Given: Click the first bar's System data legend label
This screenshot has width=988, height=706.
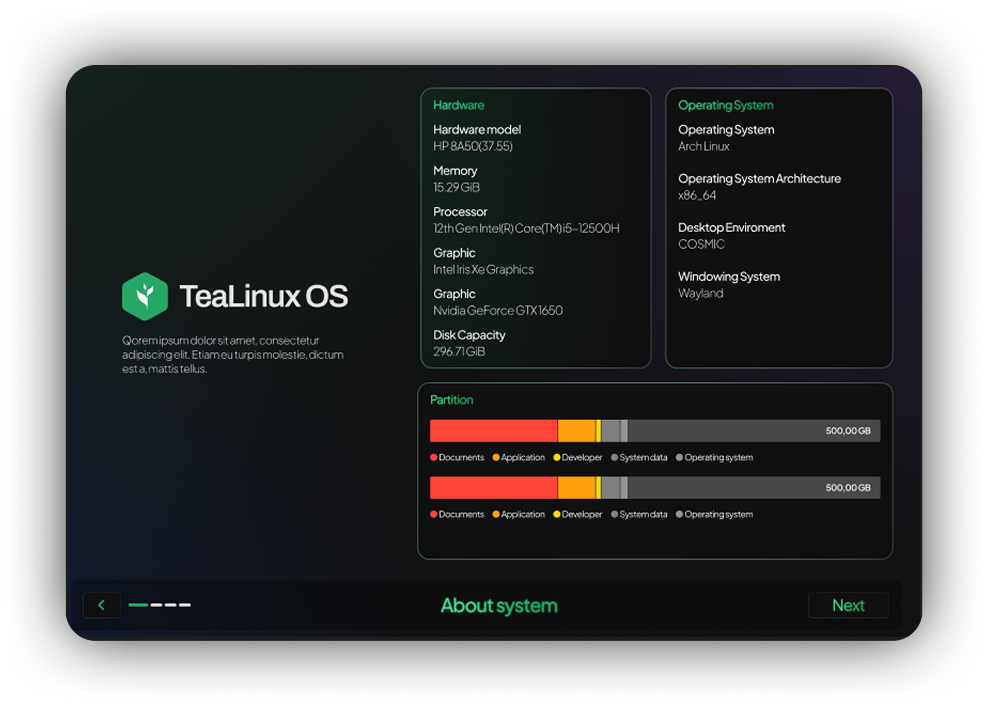Looking at the screenshot, I should click(643, 458).
